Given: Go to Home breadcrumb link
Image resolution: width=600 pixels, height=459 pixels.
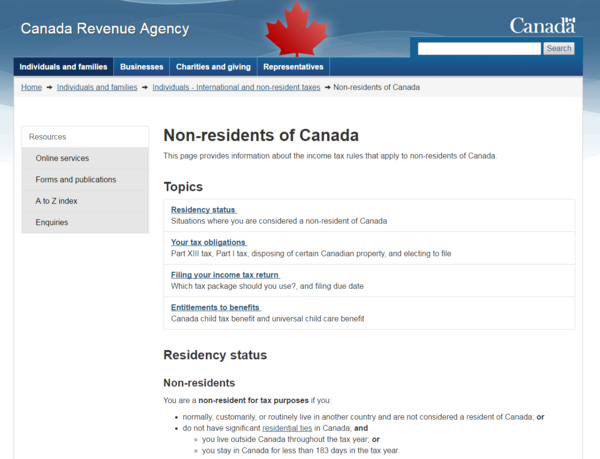Looking at the screenshot, I should click(31, 87).
